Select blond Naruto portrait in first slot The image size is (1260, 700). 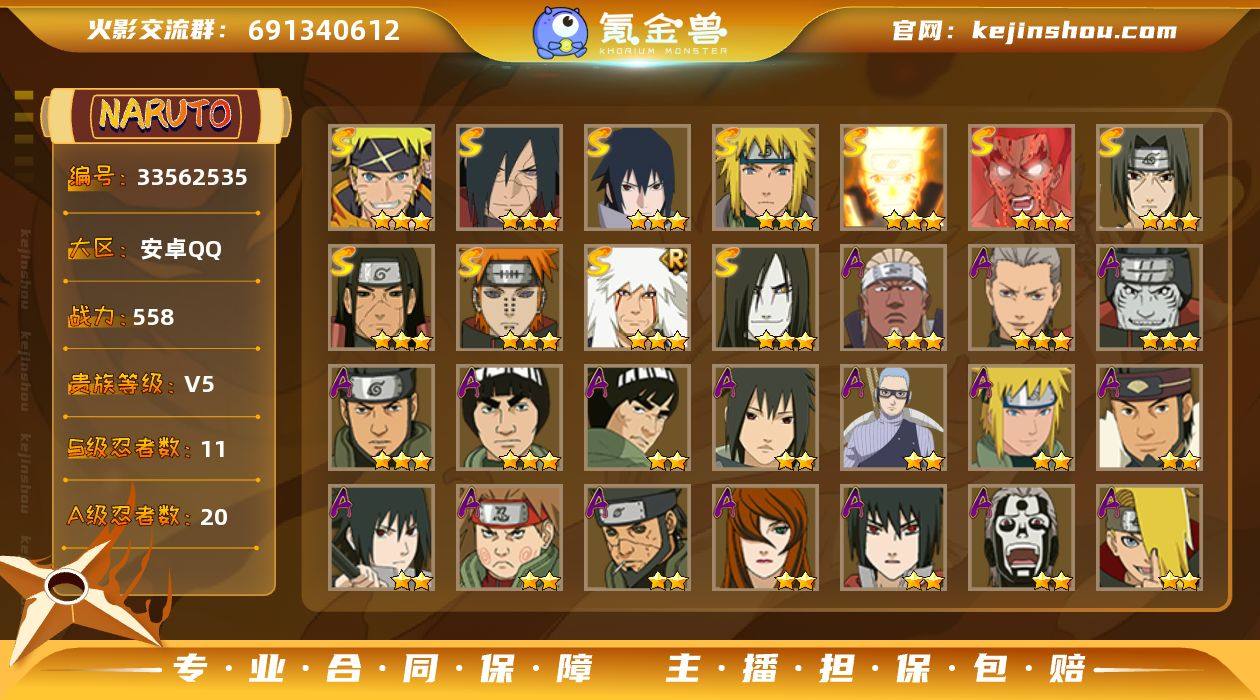(x=382, y=178)
